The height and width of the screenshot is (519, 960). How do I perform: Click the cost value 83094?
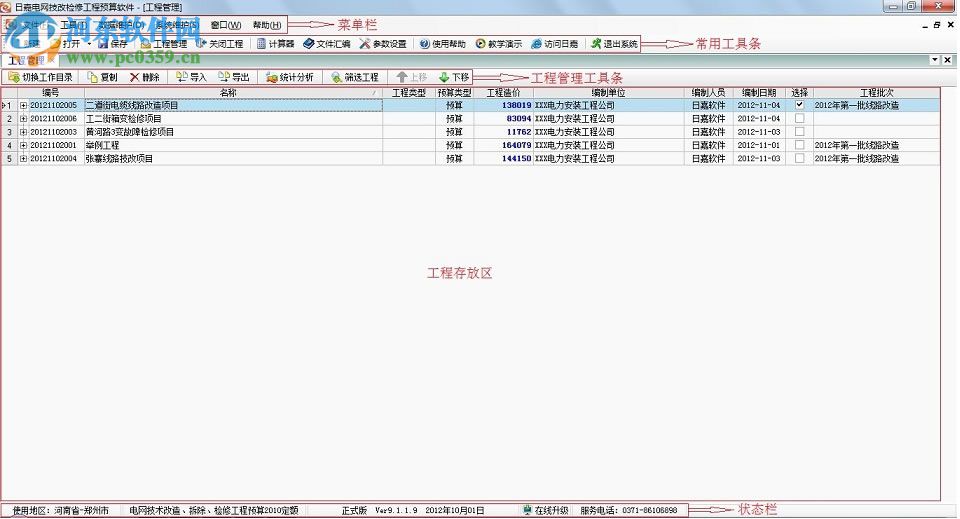pyautogui.click(x=519, y=119)
